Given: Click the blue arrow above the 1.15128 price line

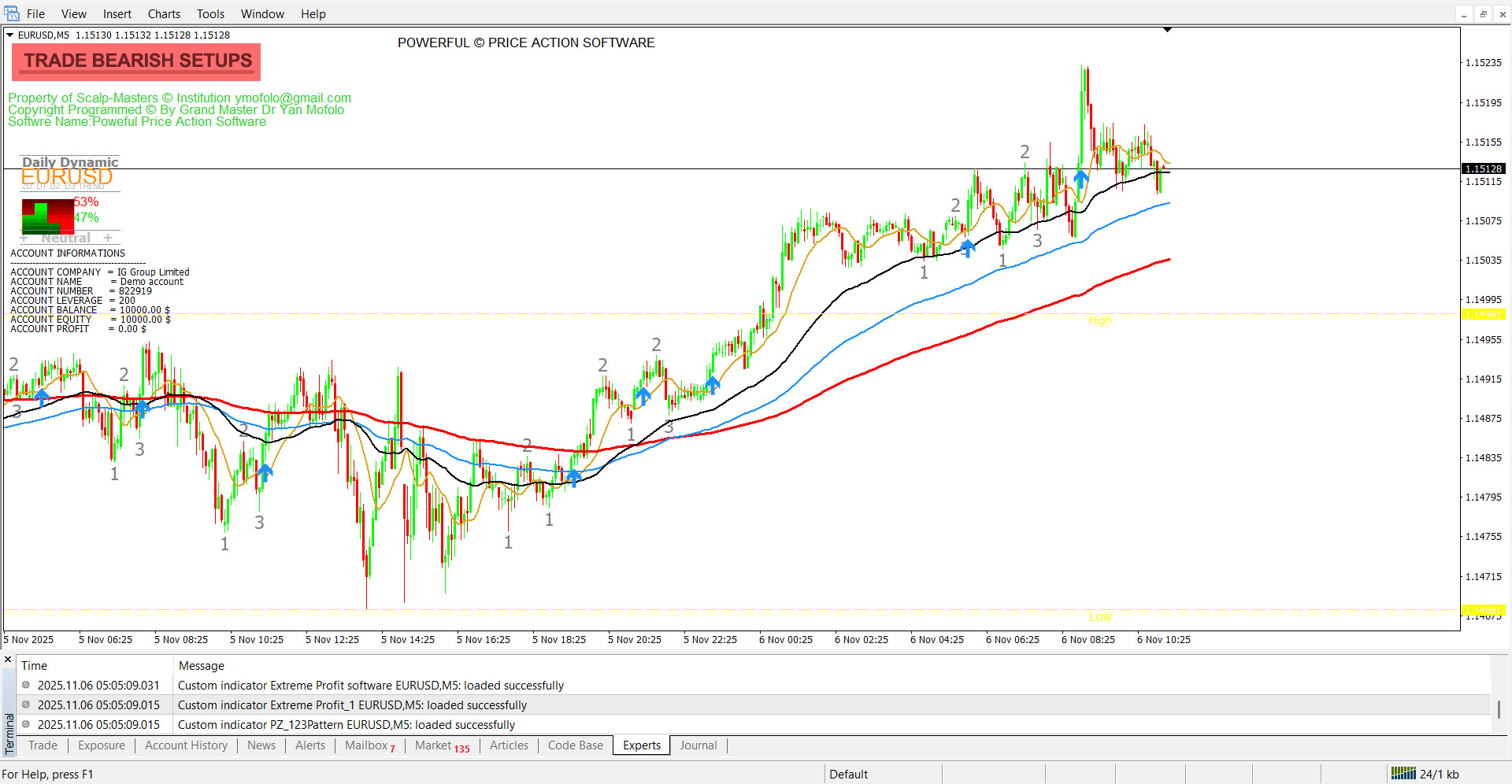Looking at the screenshot, I should click(1081, 178).
